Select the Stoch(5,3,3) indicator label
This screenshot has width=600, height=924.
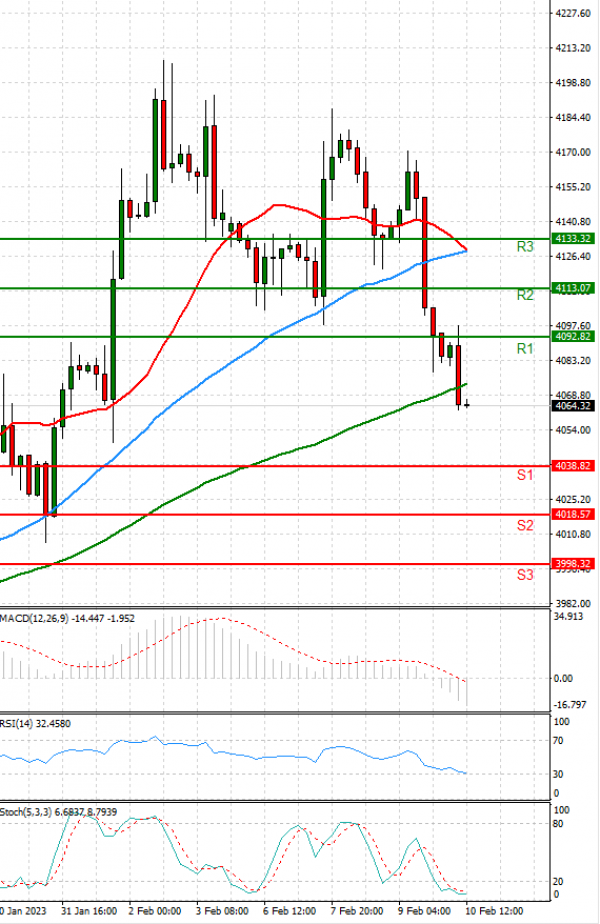(x=58, y=812)
